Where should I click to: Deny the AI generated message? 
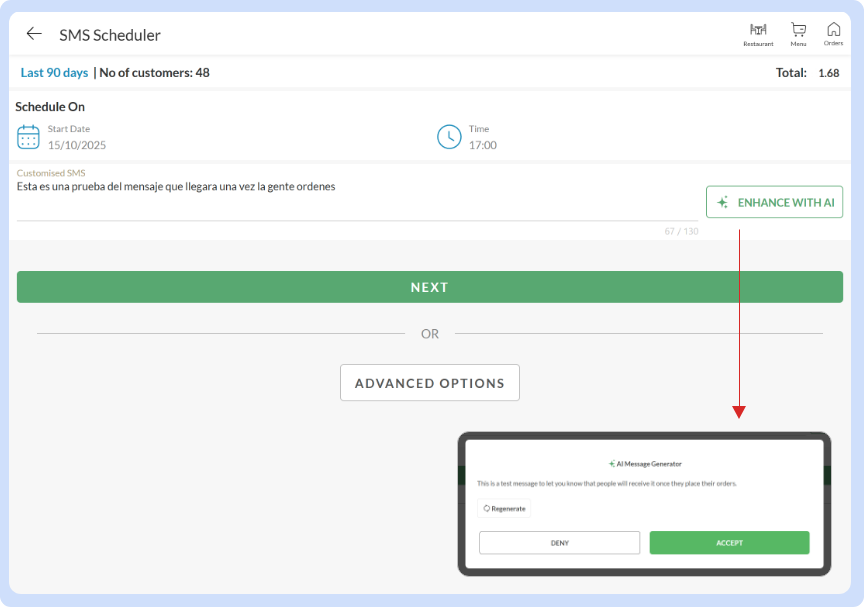[x=559, y=543]
